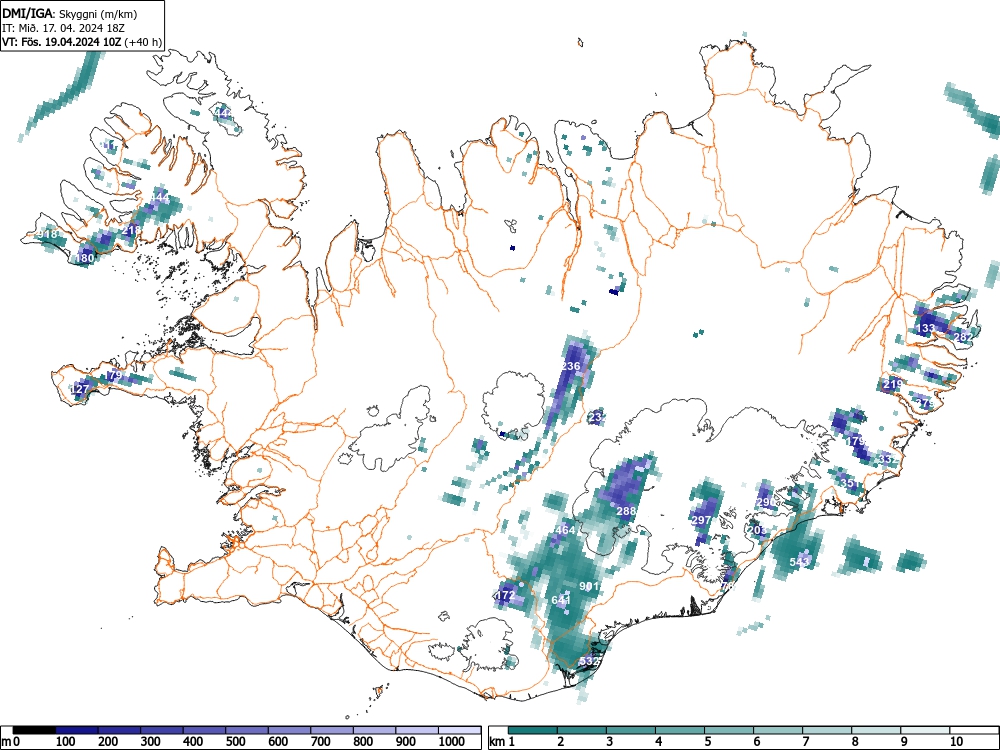The height and width of the screenshot is (750, 1000).
Task: Click the teal swatch between km 5 and 6
Action: (729, 730)
